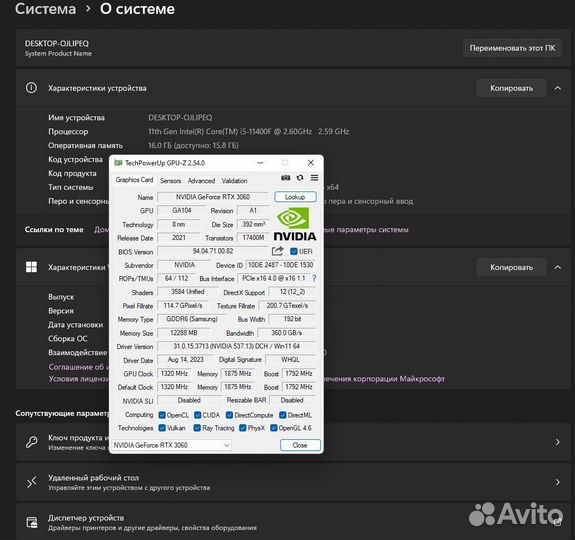This screenshot has width=575, height=540.
Task: Click the Driver Date Aug 14, 2023 field
Action: [186, 360]
